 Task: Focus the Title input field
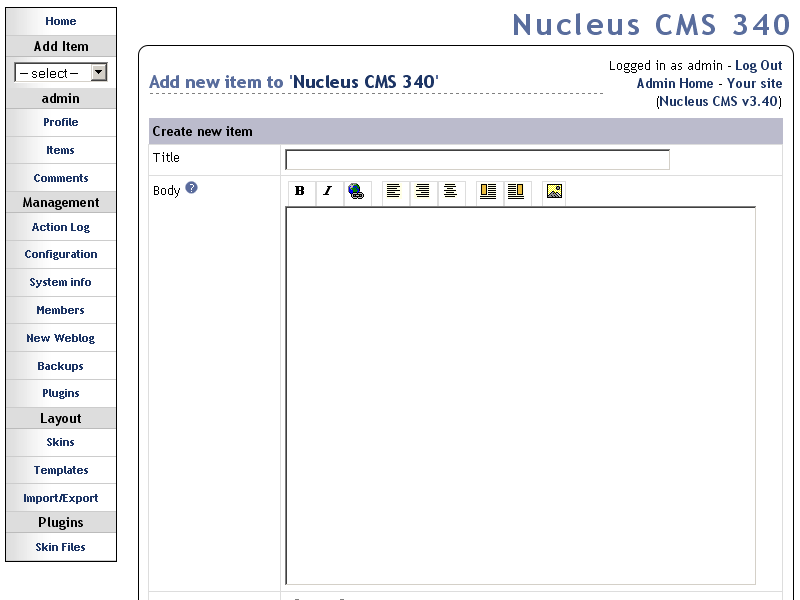pos(477,160)
